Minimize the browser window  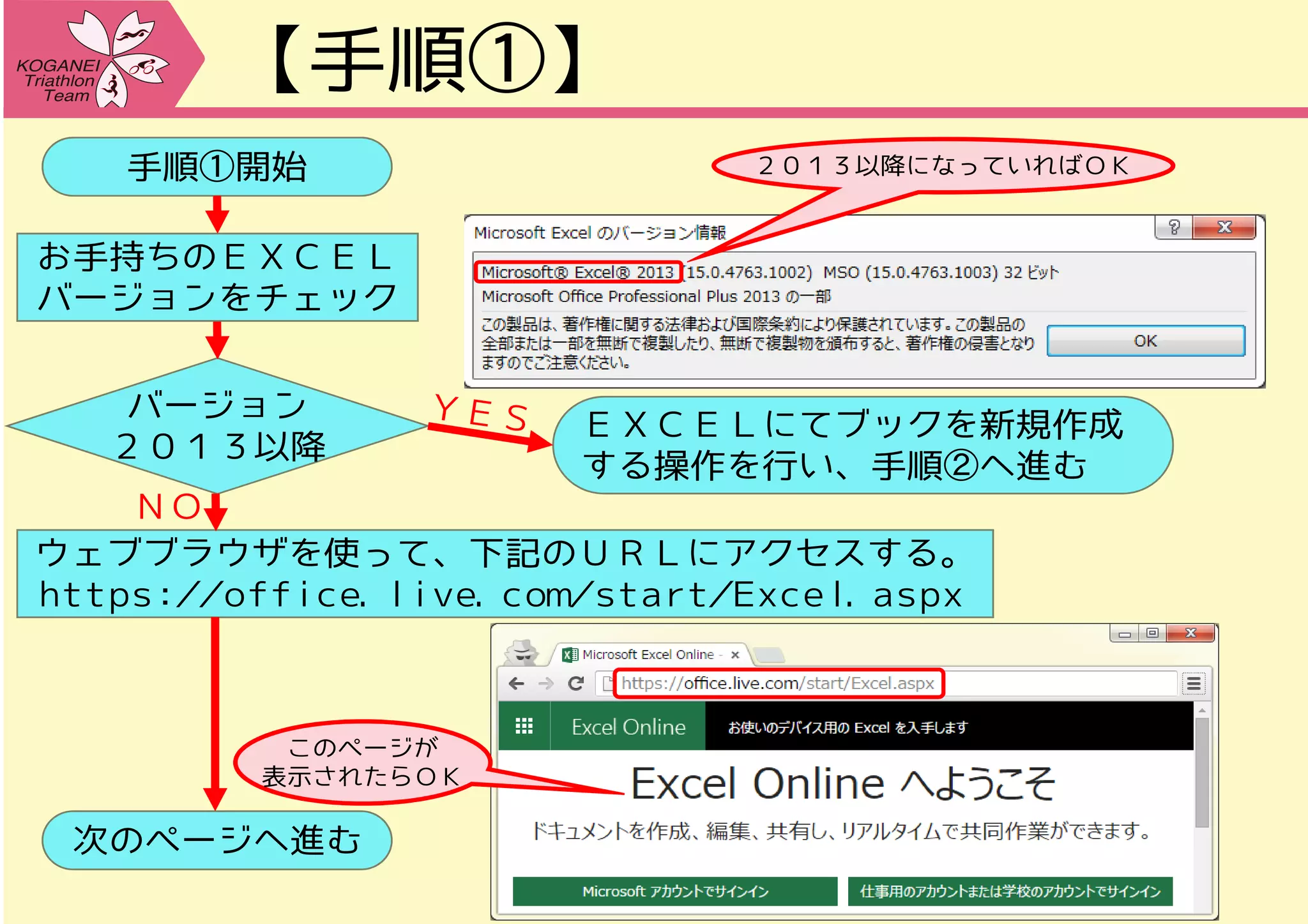point(1125,633)
